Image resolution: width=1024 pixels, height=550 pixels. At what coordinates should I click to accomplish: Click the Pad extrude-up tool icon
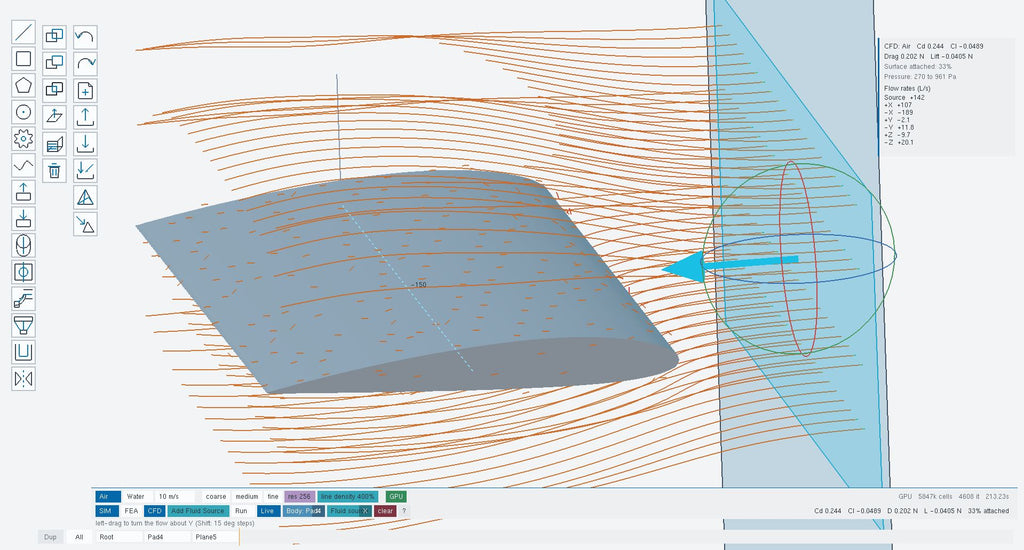[24, 192]
